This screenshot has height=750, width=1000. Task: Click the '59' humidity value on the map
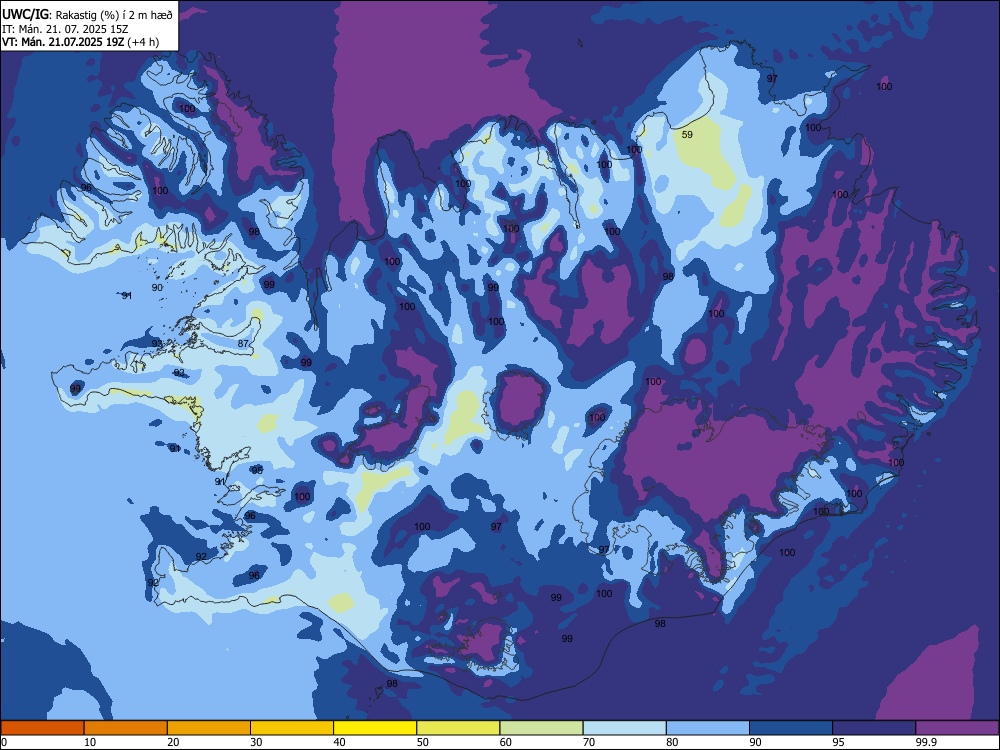coord(687,135)
